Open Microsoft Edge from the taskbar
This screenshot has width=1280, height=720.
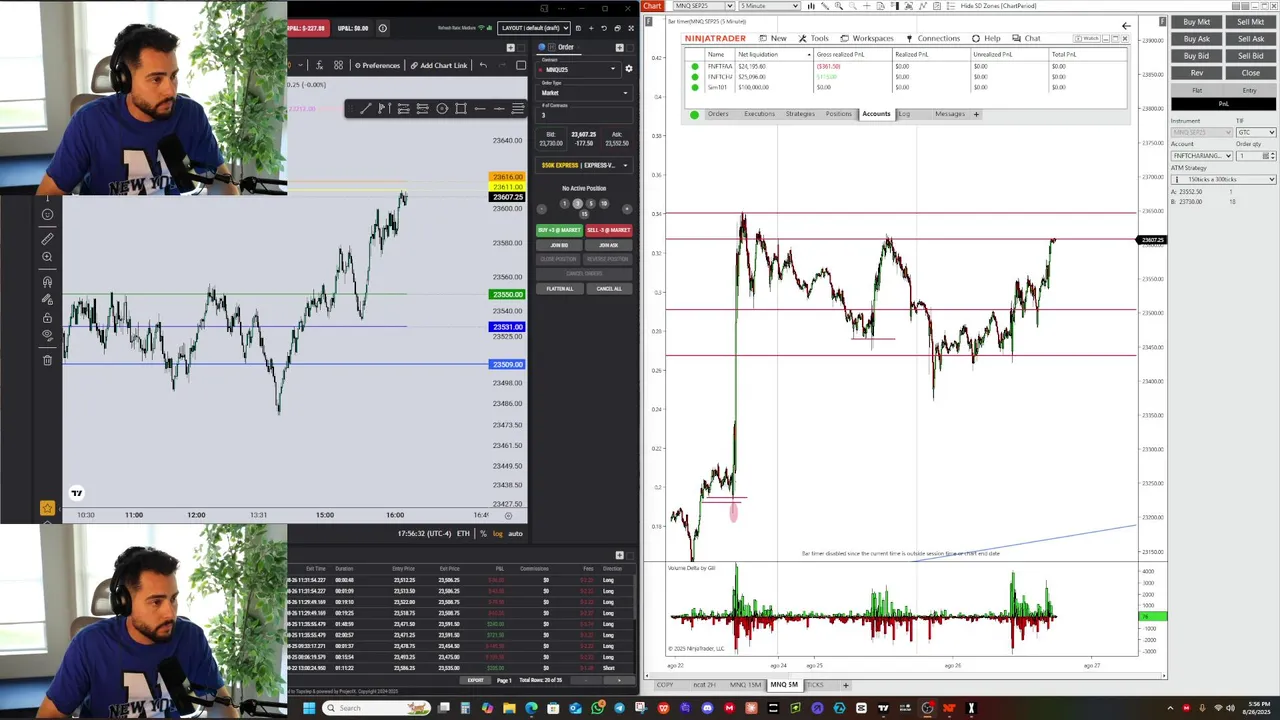[530, 708]
